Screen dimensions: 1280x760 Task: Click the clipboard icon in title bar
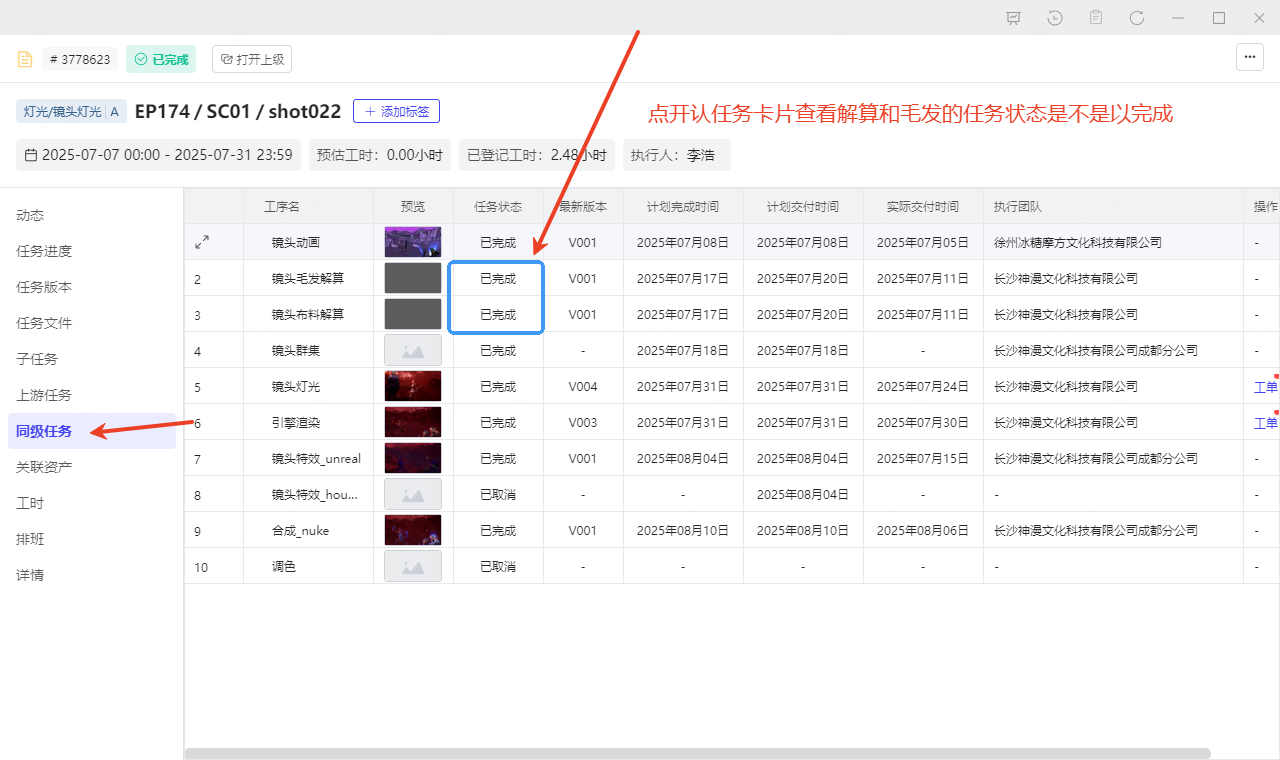(x=1096, y=18)
